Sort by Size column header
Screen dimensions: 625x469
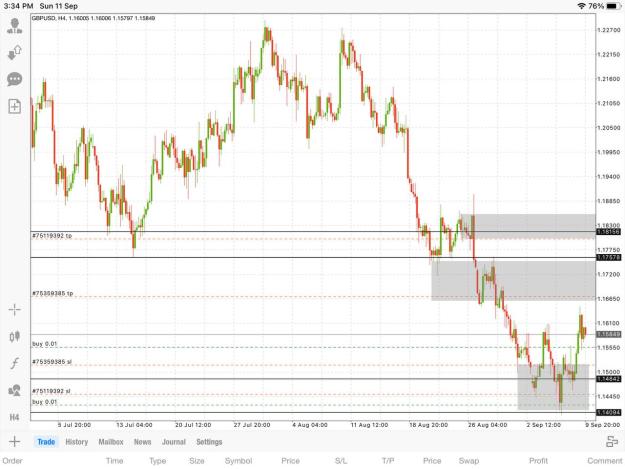(197, 461)
